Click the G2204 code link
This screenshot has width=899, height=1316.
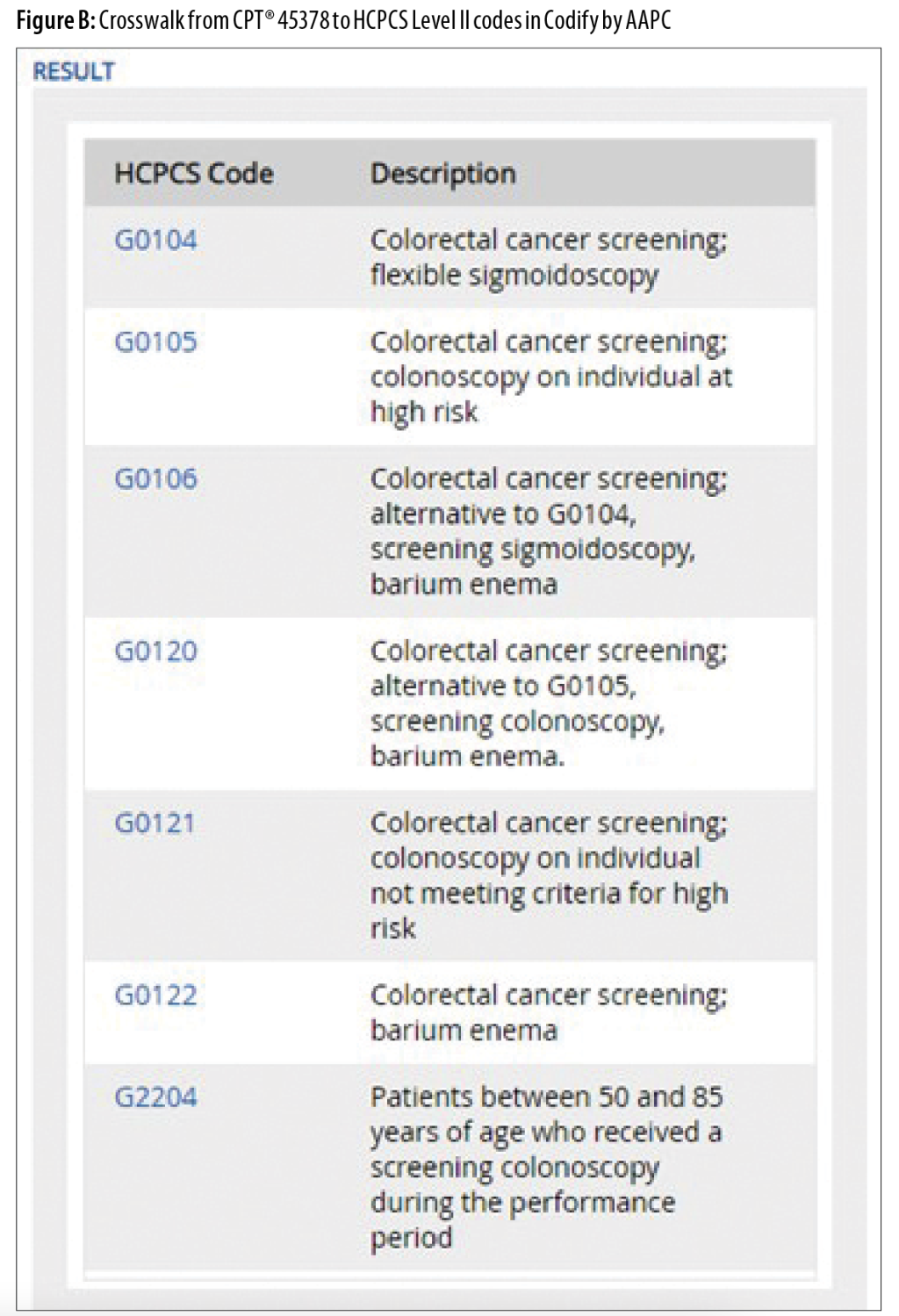[x=155, y=1097]
